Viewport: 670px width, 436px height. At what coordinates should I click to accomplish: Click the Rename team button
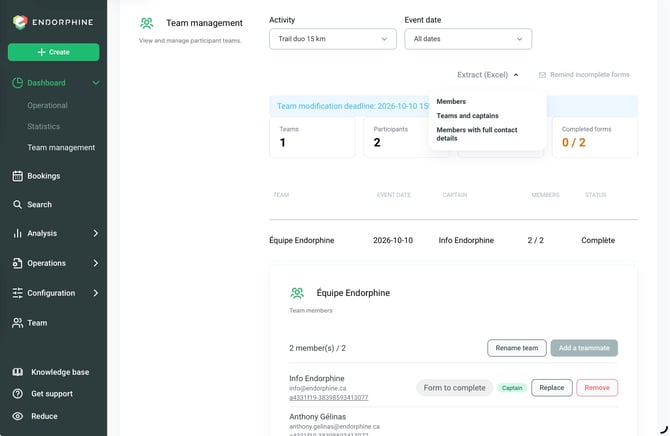(517, 348)
